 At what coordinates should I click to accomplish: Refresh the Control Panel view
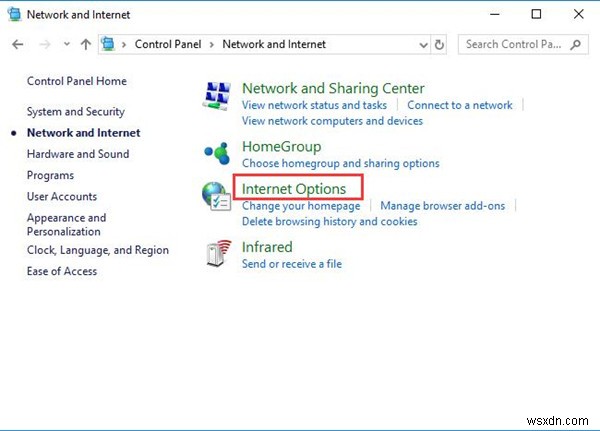(x=439, y=45)
